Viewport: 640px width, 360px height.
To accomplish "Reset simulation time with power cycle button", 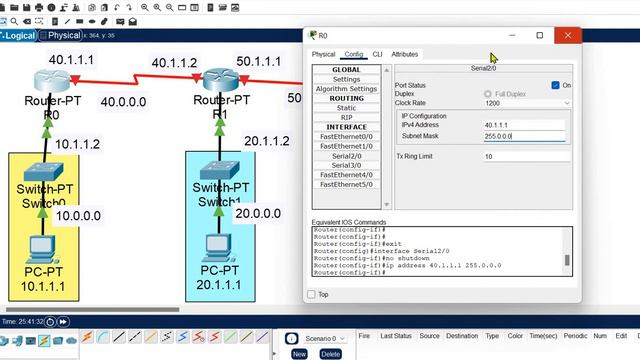I will point(50,322).
